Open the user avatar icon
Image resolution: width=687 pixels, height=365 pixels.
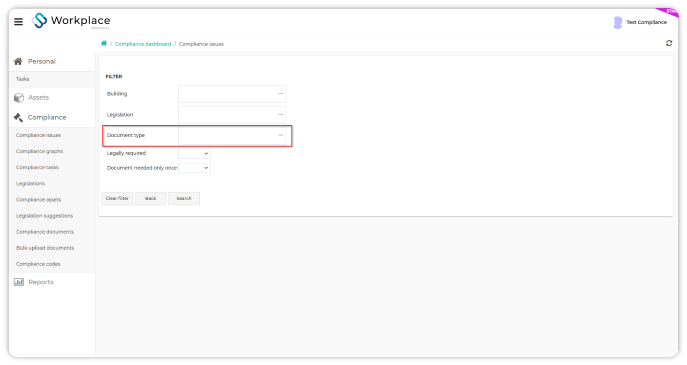(617, 22)
